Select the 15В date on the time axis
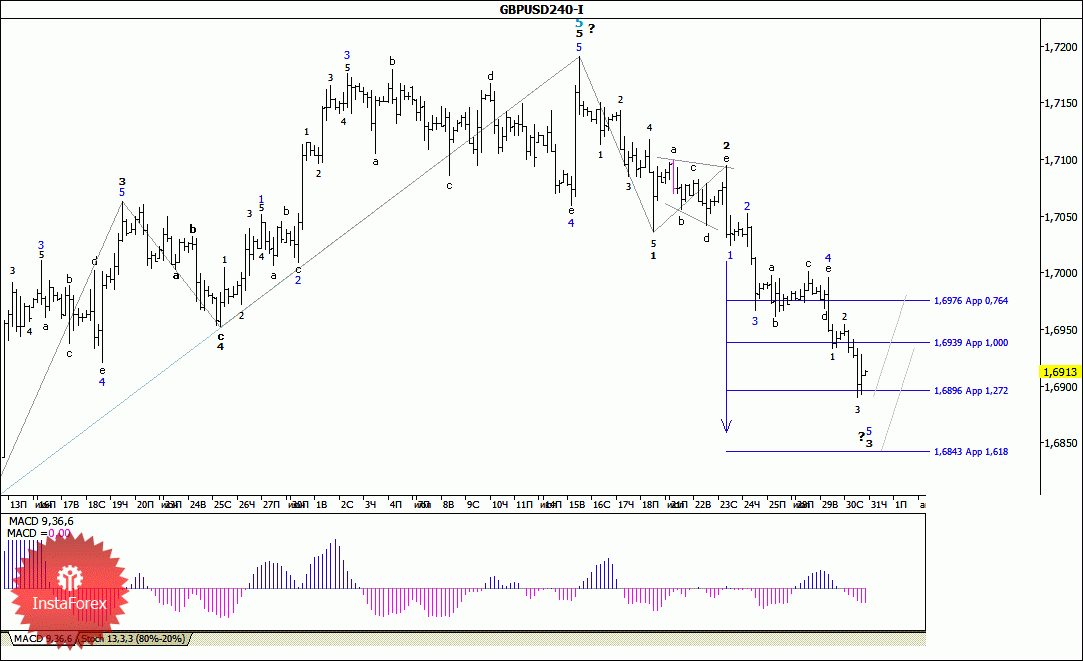 click(x=577, y=505)
